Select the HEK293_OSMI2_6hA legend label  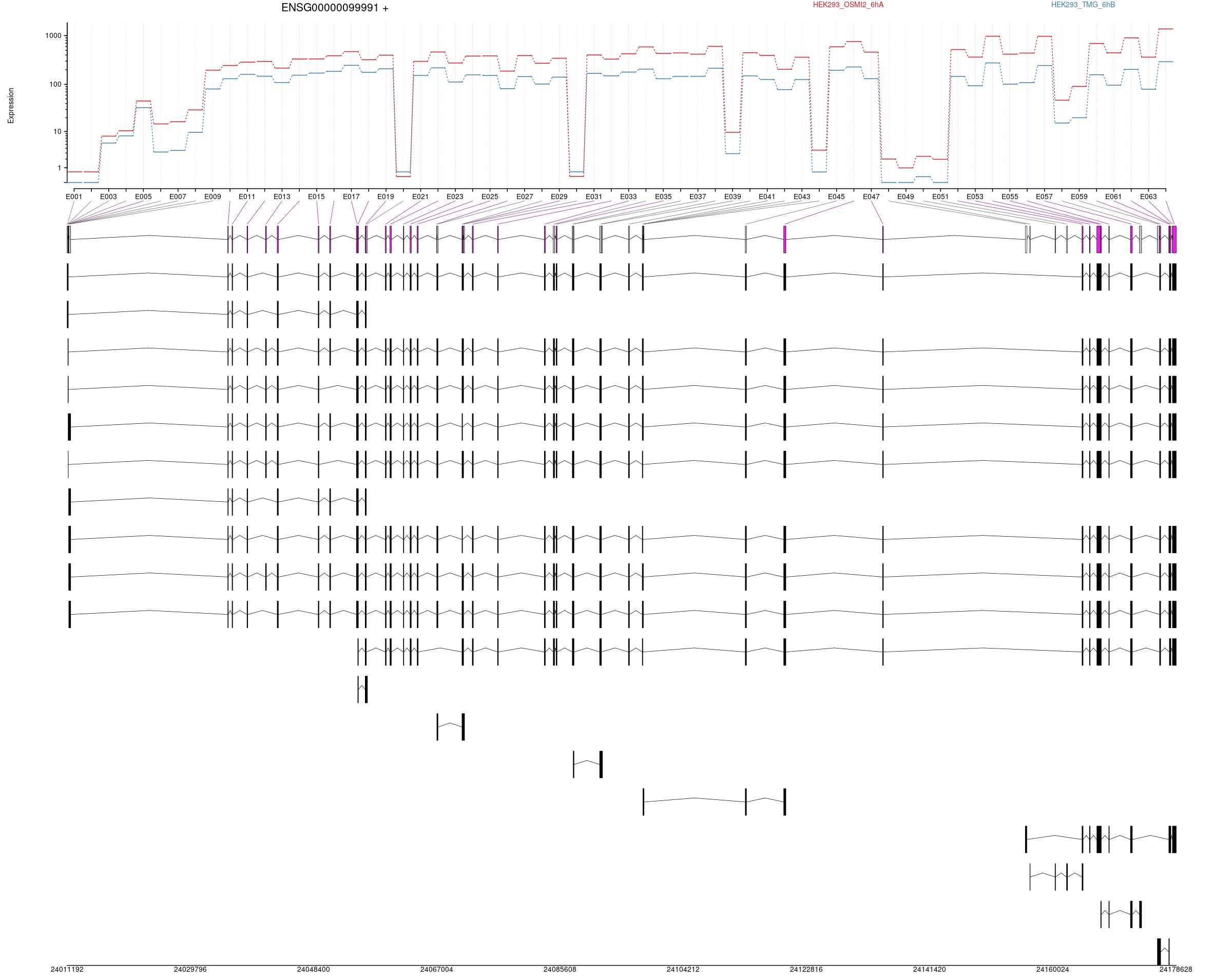848,5
